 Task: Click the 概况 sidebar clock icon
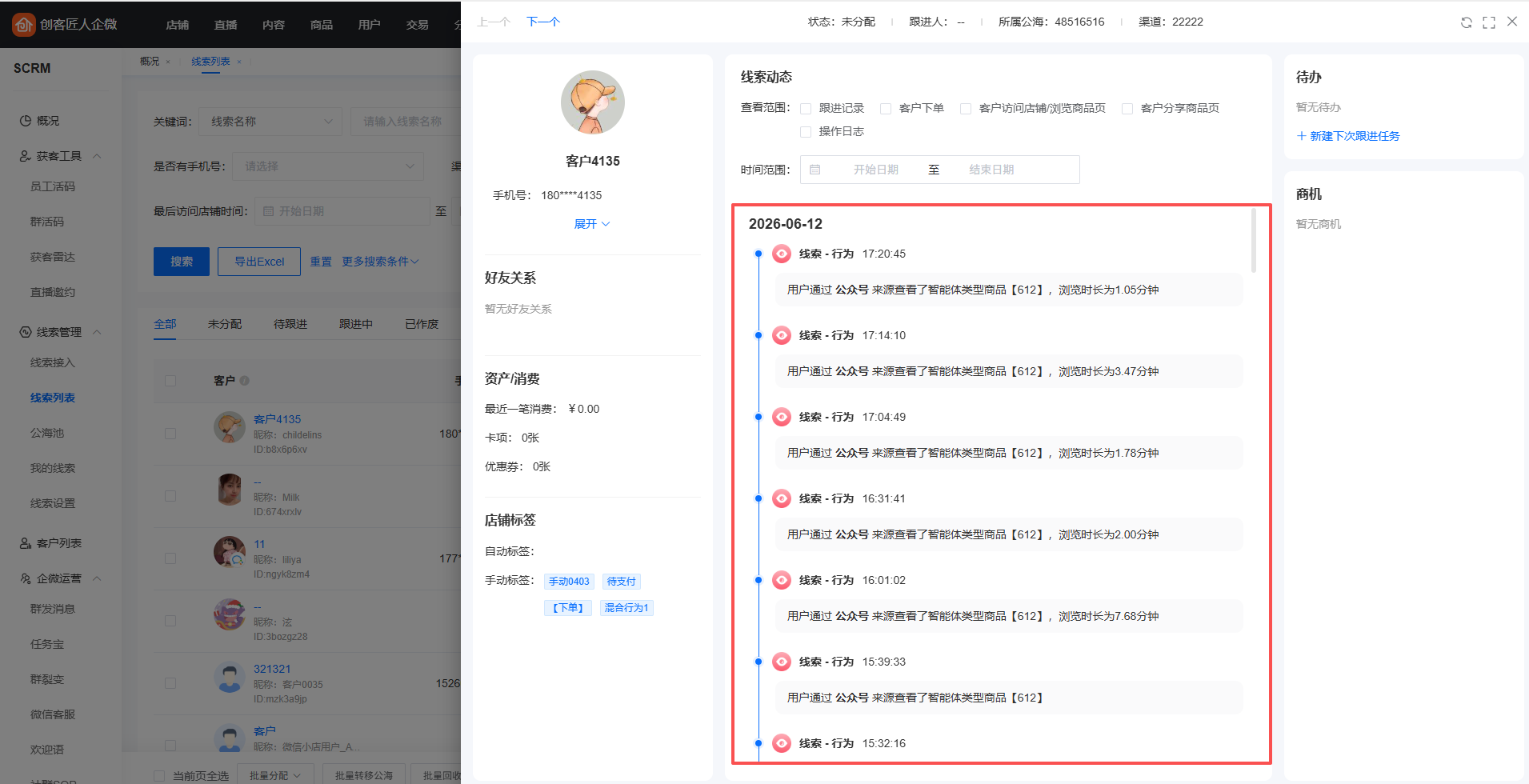pos(26,121)
